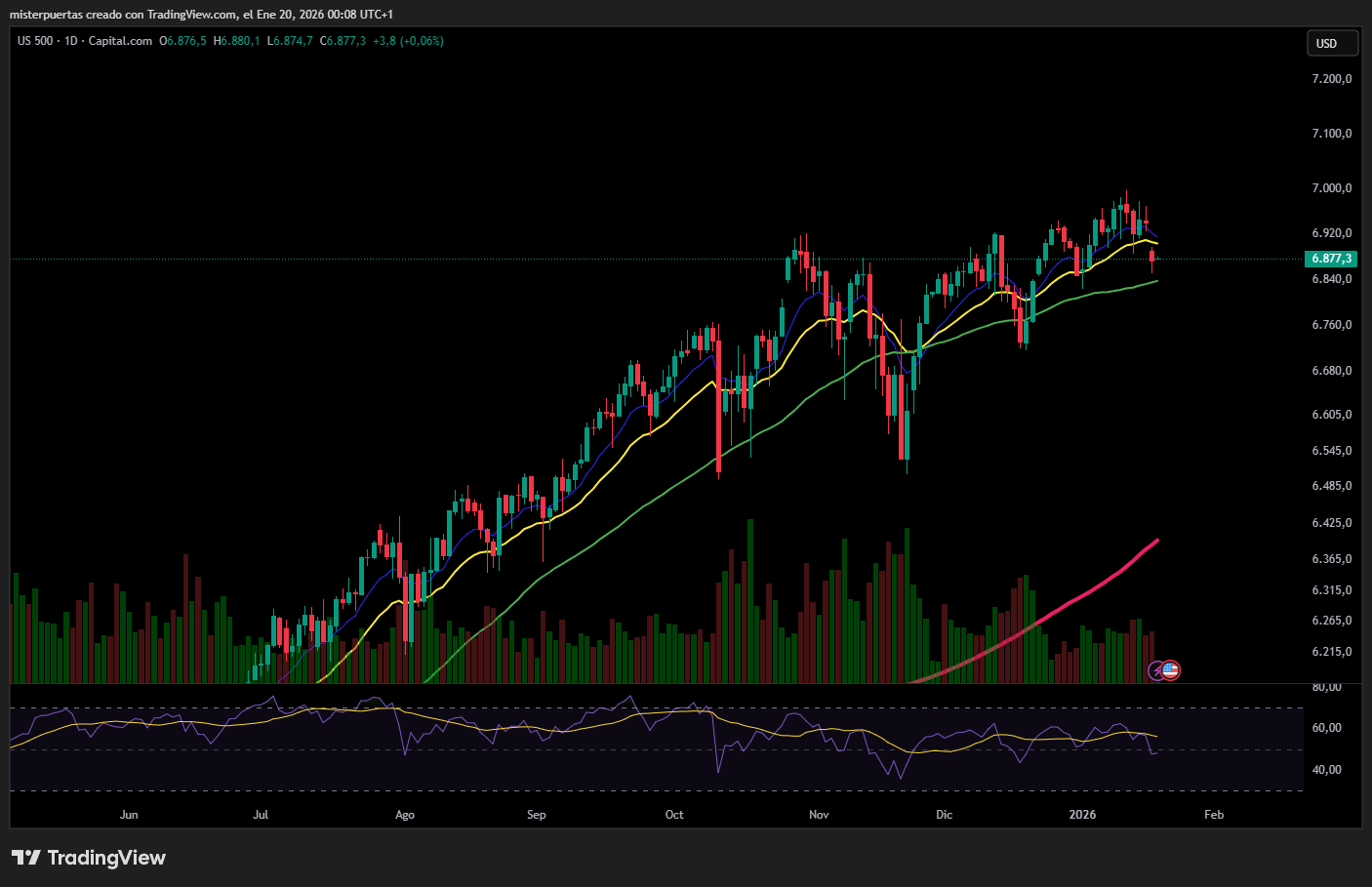Screen dimensions: 1372x887
Task: Select the low value L6.874,7
Action: point(290,41)
